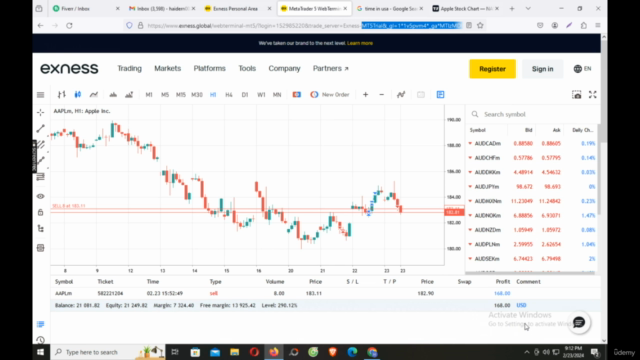
Task: Expand the AUDSEKm symbol row
Action: pyautogui.click(x=470, y=259)
